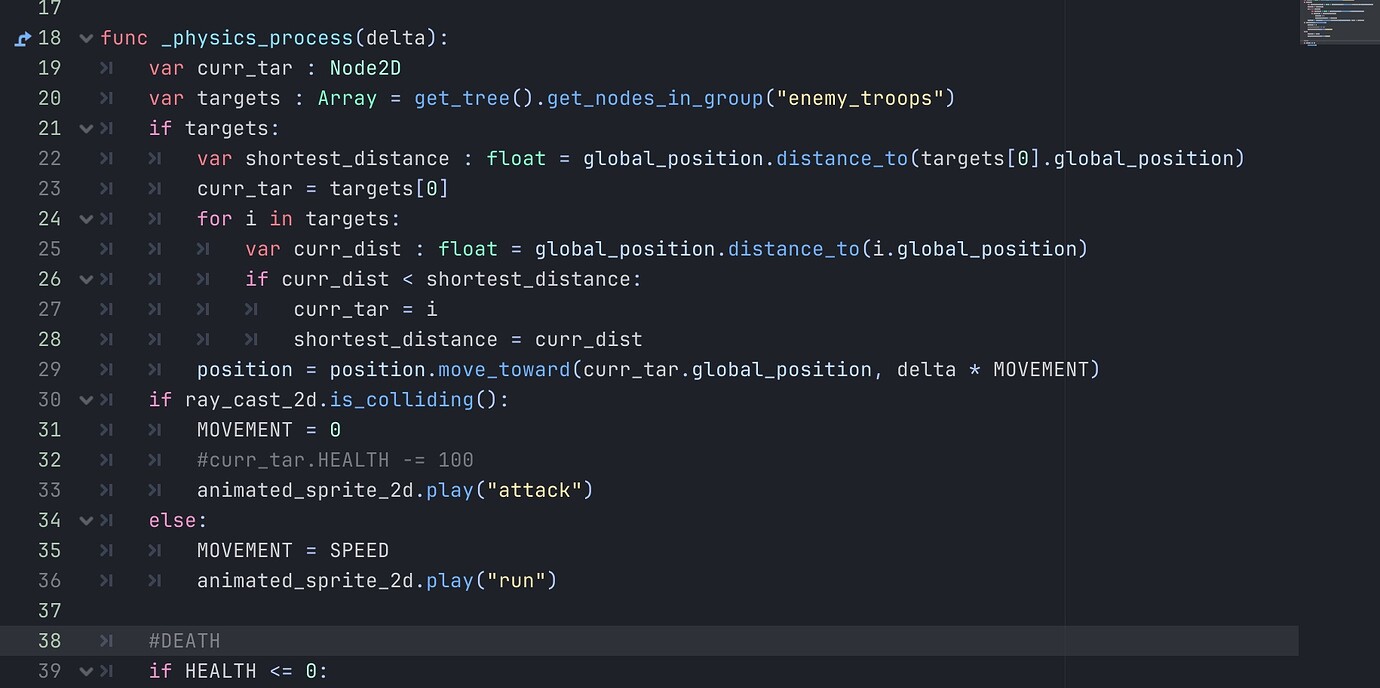This screenshot has width=1380, height=688.
Task: Collapse the _physics_process function fold arrow
Action: tap(86, 39)
